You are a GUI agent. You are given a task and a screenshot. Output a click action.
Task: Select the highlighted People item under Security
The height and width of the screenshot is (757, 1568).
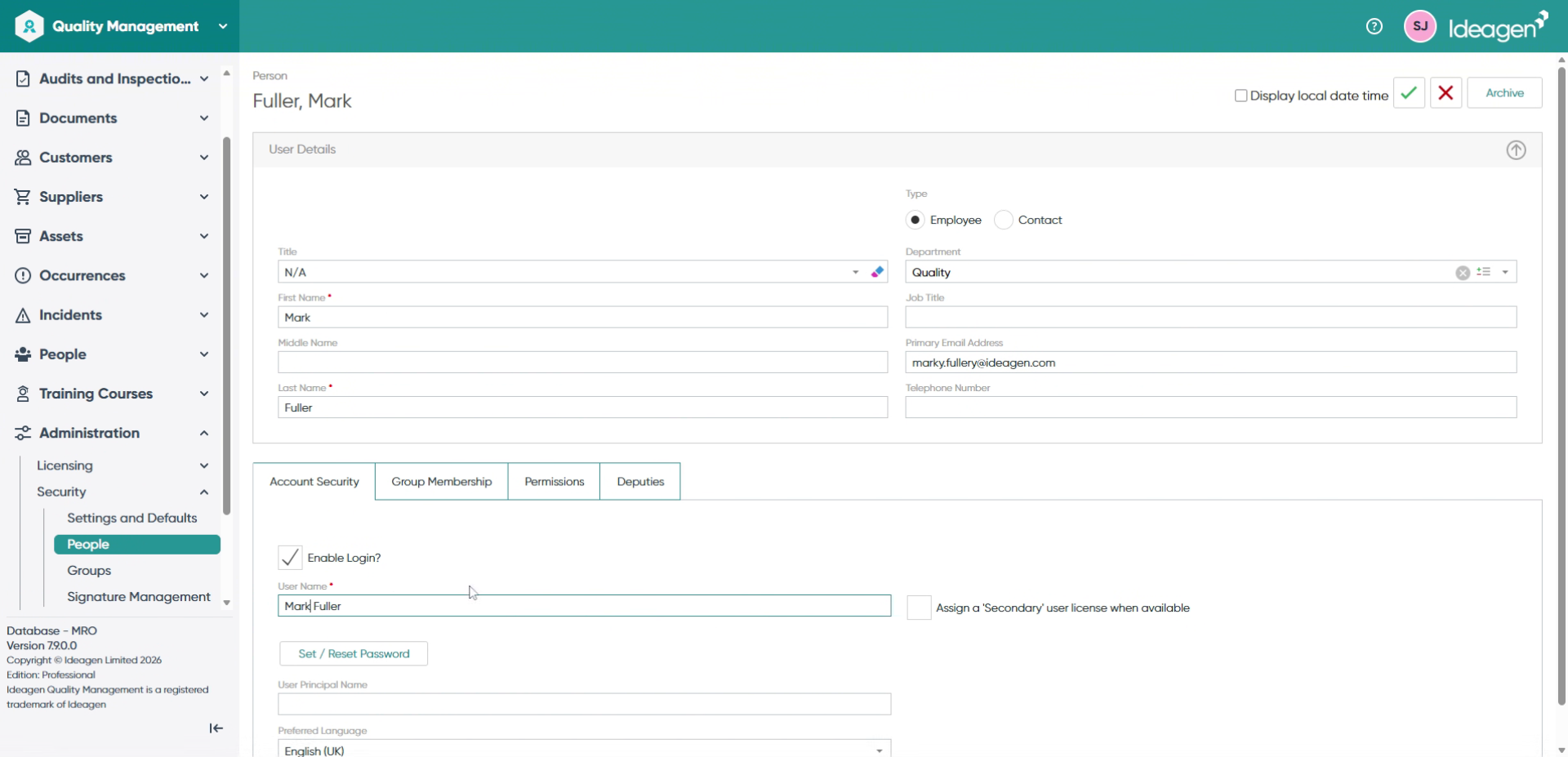(137, 545)
